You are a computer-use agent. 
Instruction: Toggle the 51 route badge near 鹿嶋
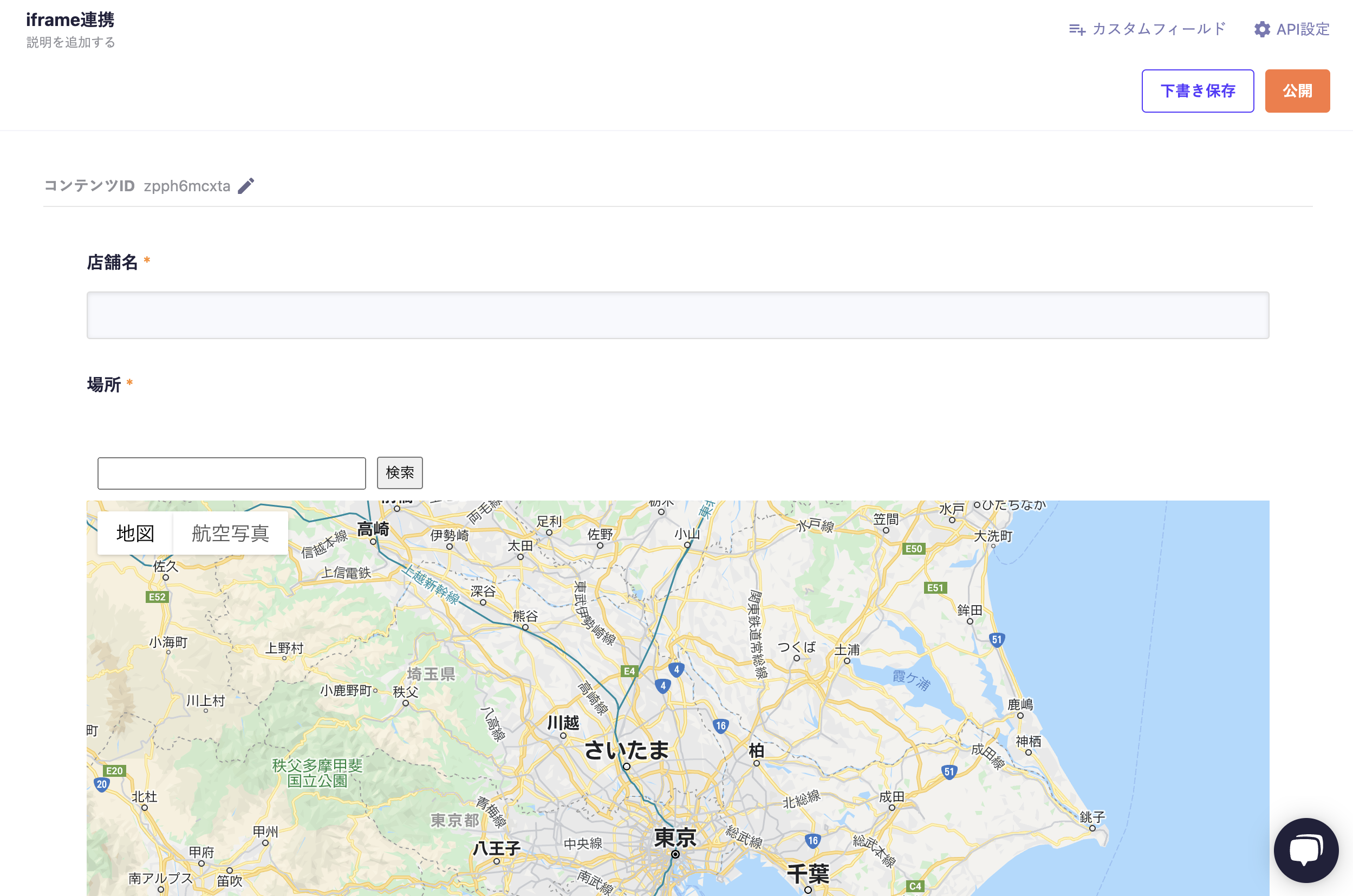(x=997, y=640)
